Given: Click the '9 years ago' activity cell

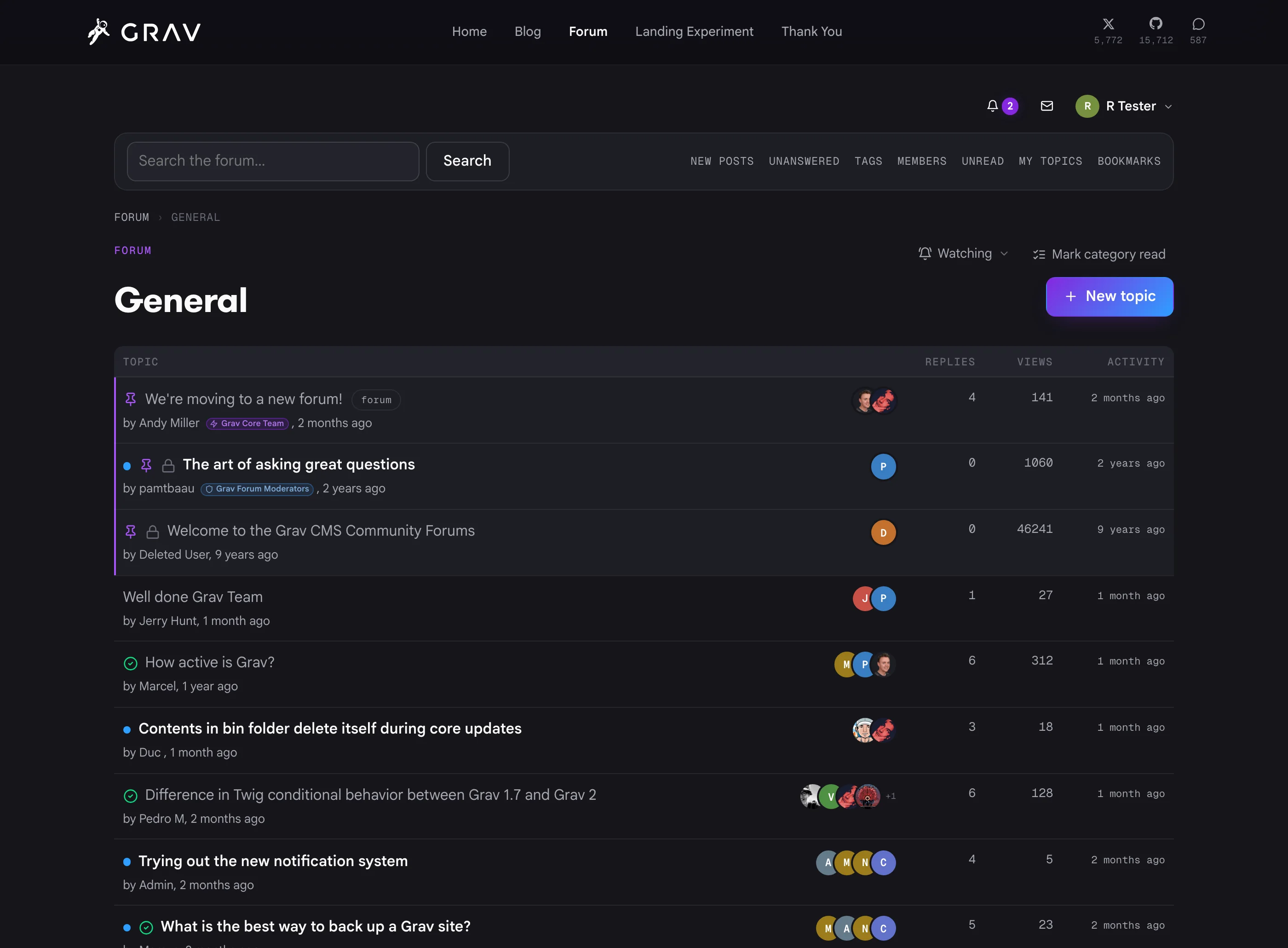Looking at the screenshot, I should (1131, 530).
